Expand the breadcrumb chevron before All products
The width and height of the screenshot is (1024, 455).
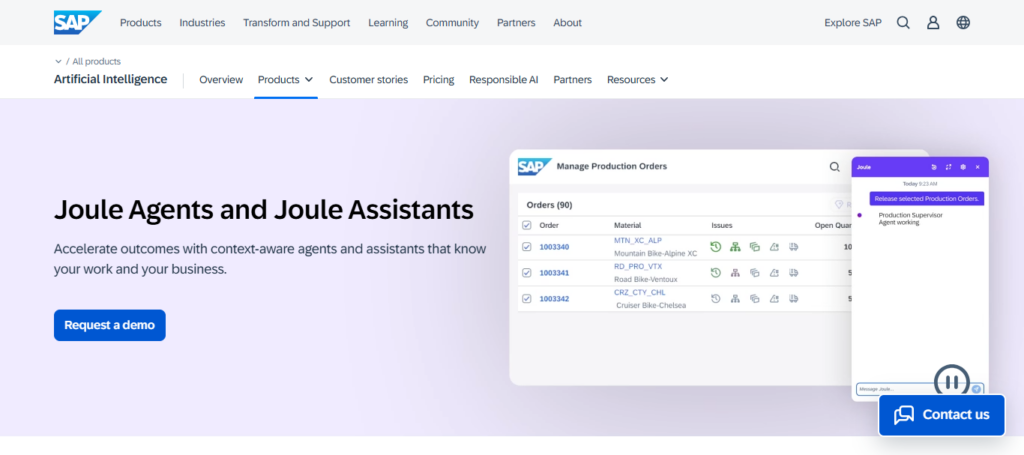click(58, 61)
